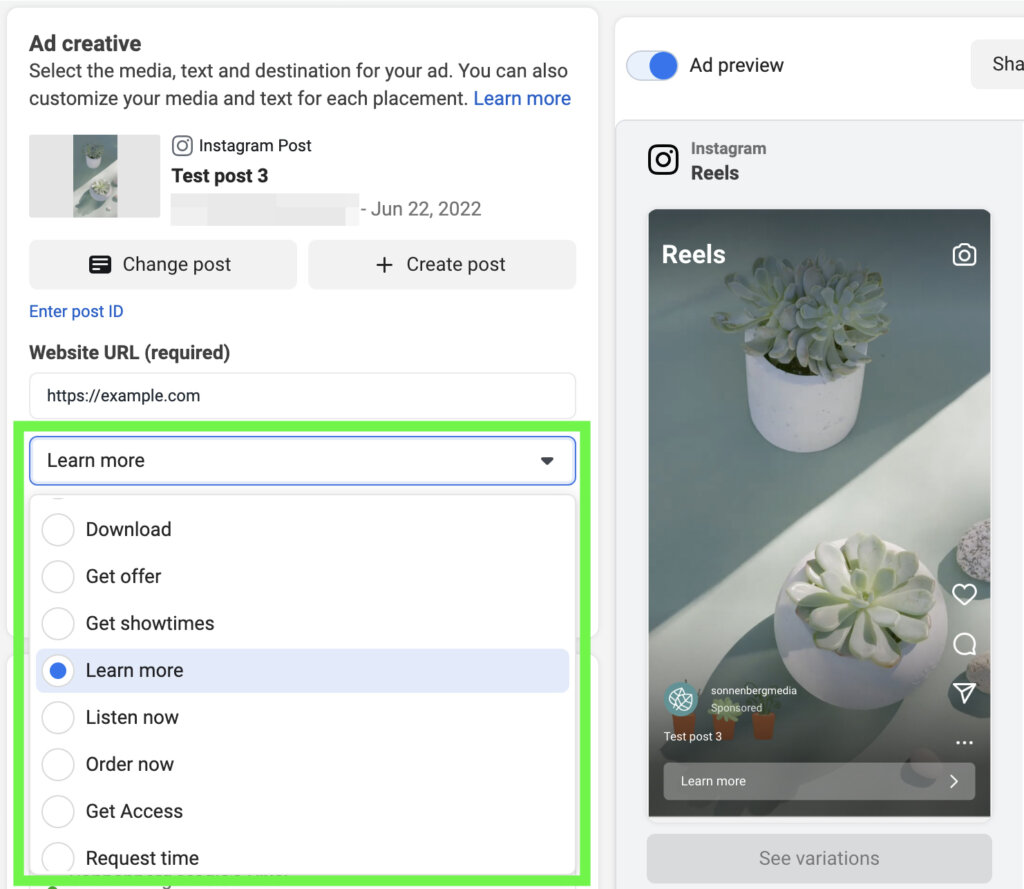Click the Website URL input field
This screenshot has width=1024, height=889.
pos(302,395)
